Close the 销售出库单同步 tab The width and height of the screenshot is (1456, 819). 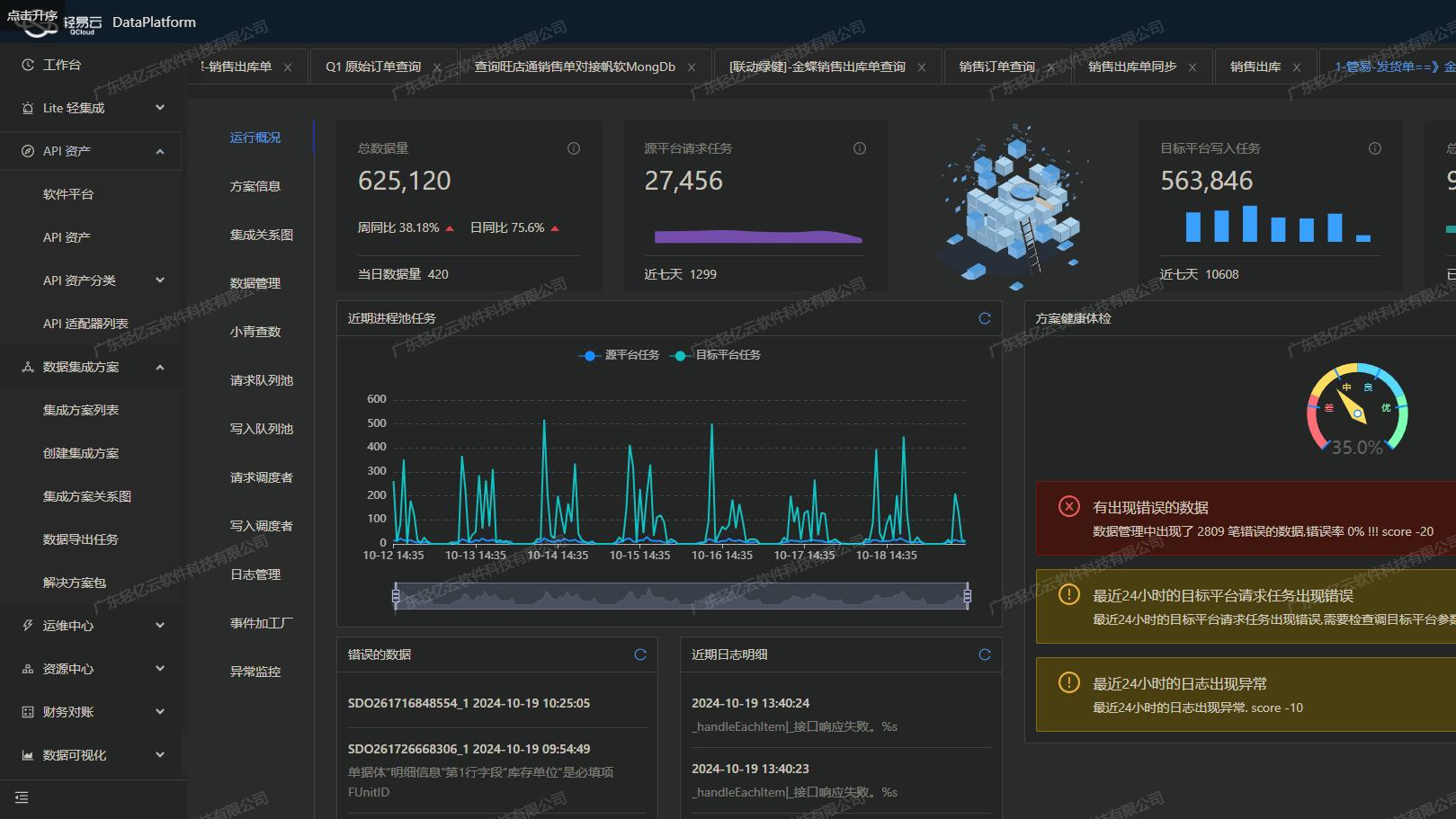tap(1192, 67)
